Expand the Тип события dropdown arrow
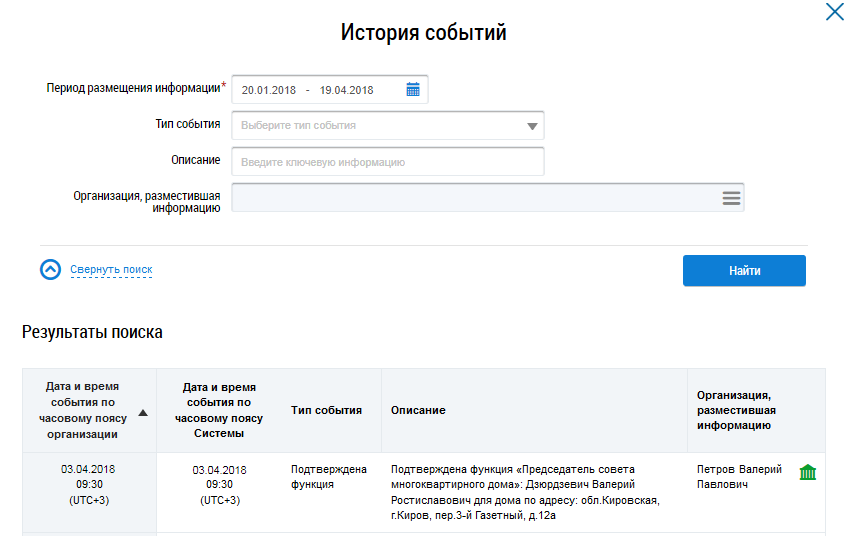This screenshot has width=849, height=536. (532, 126)
